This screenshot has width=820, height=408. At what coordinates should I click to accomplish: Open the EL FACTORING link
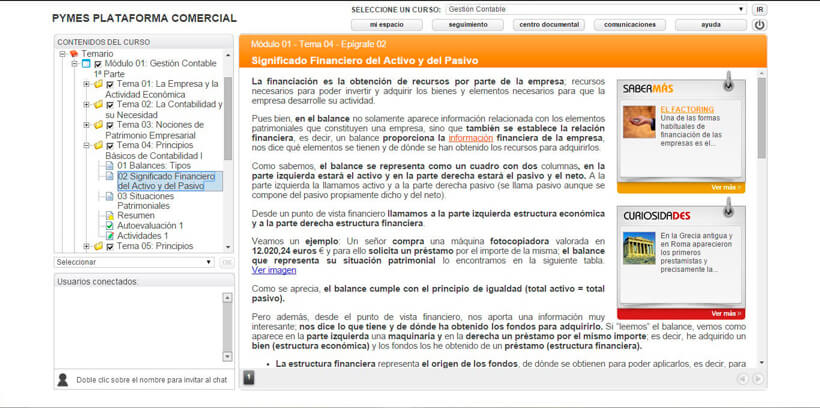[687, 109]
